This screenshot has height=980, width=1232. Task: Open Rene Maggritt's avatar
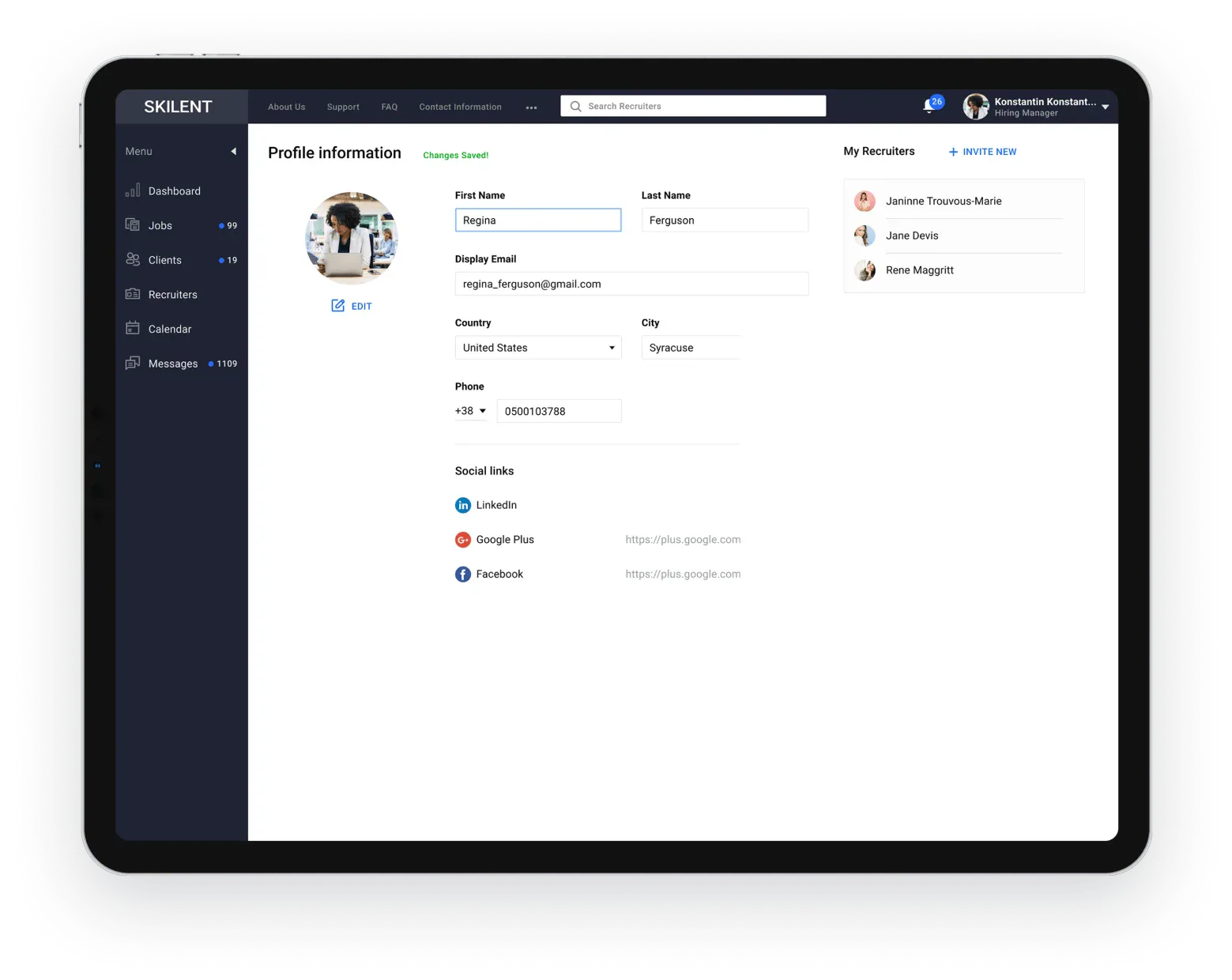[865, 270]
